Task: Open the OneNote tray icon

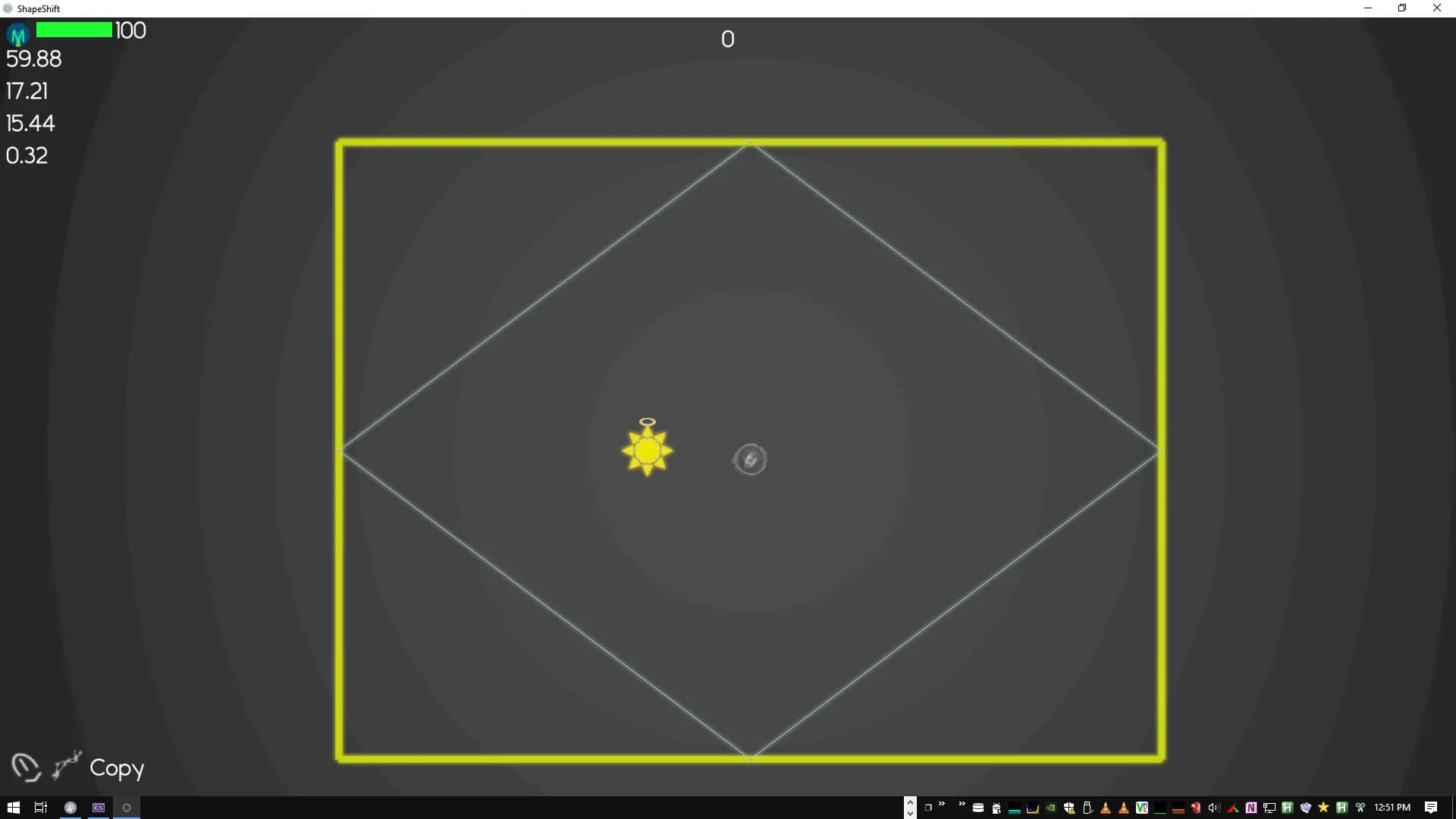Action: click(1251, 808)
